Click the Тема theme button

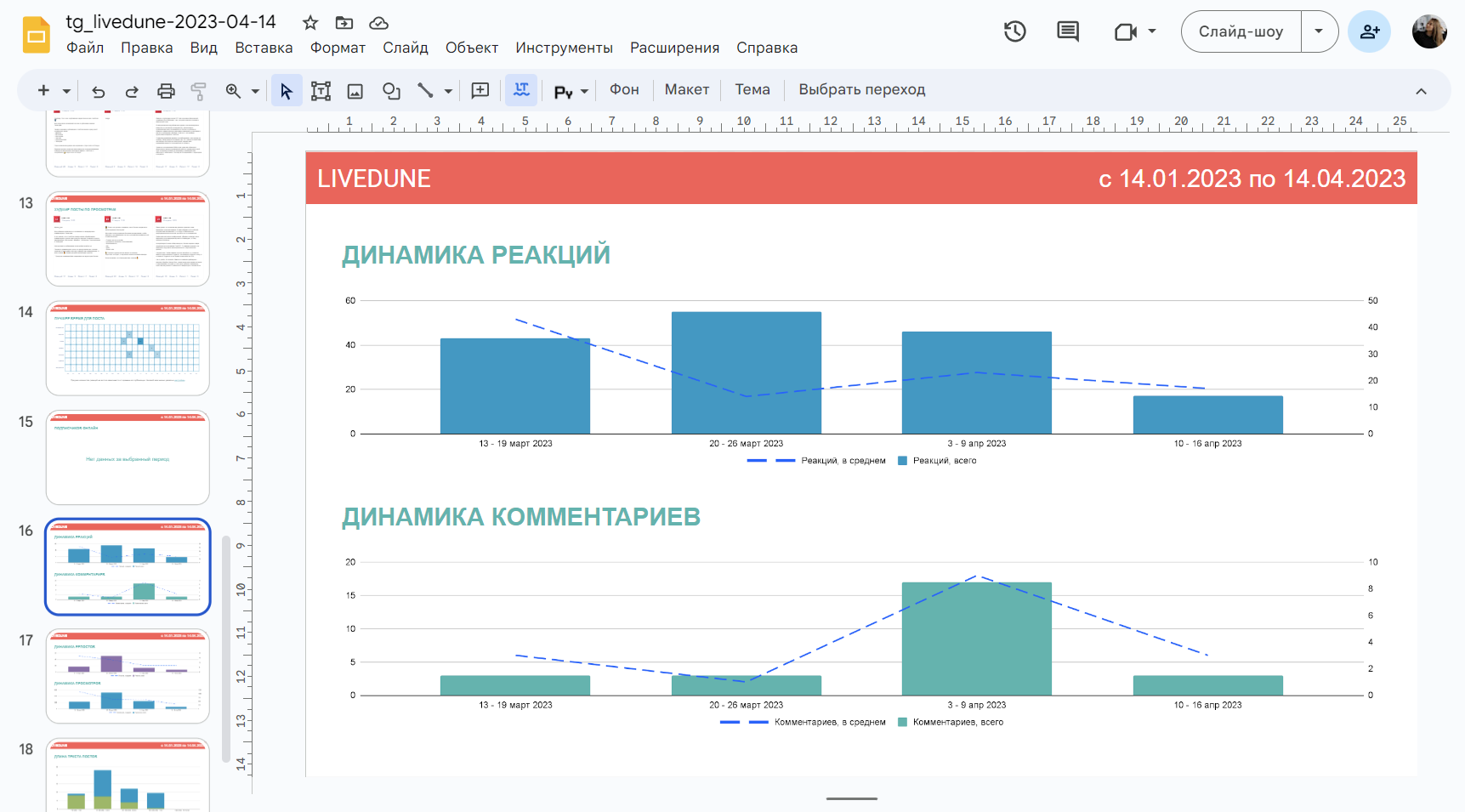coord(752,89)
